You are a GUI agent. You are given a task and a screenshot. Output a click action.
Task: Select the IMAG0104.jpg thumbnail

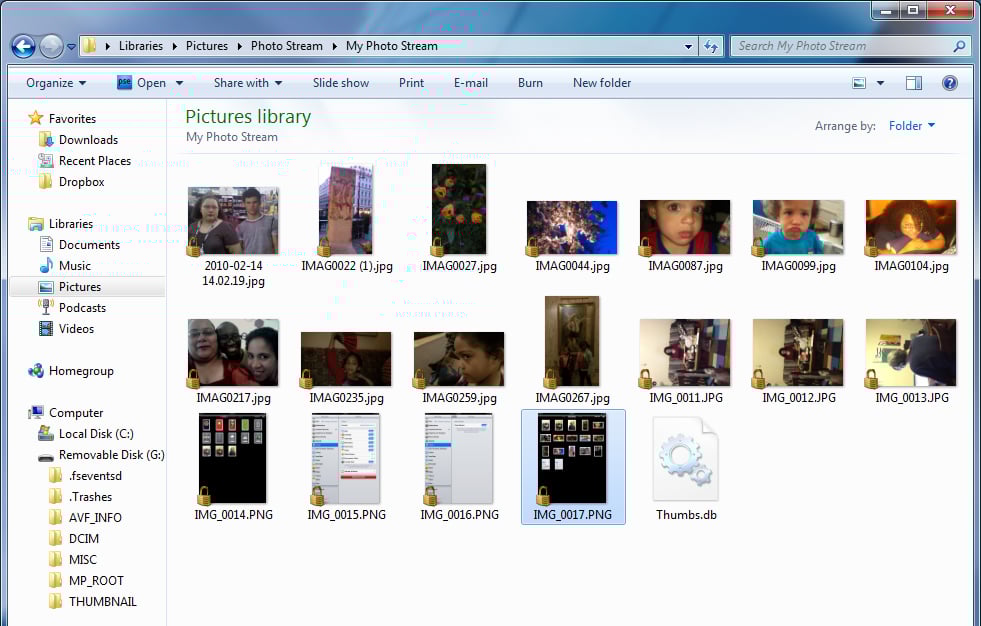click(911, 228)
